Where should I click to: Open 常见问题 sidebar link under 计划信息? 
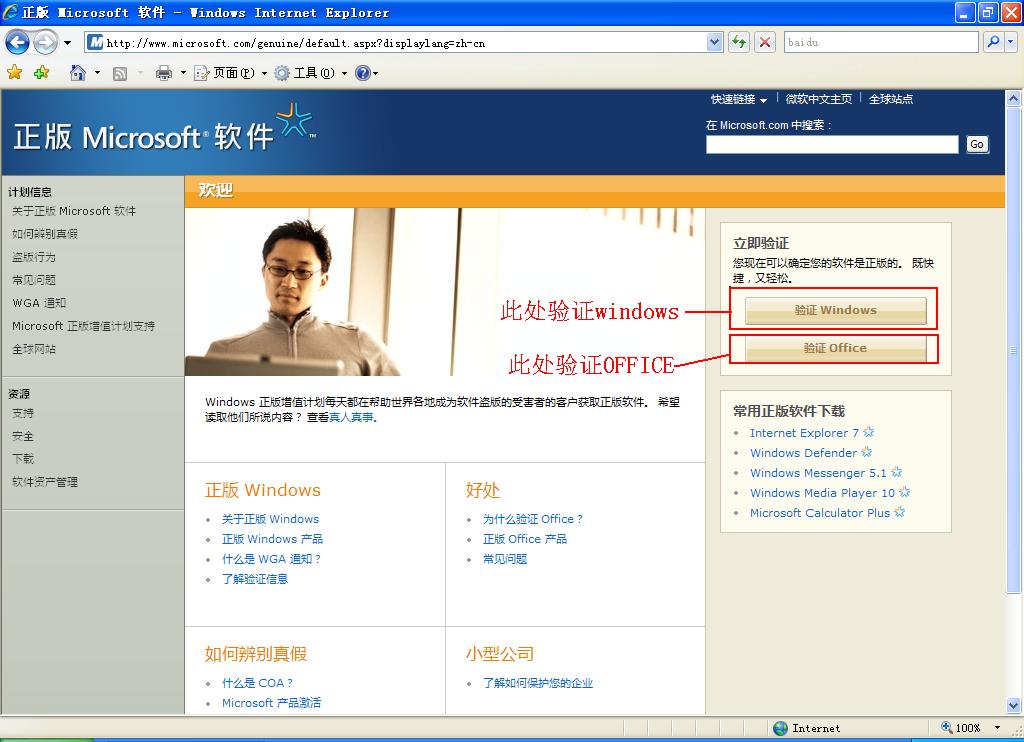pos(33,280)
